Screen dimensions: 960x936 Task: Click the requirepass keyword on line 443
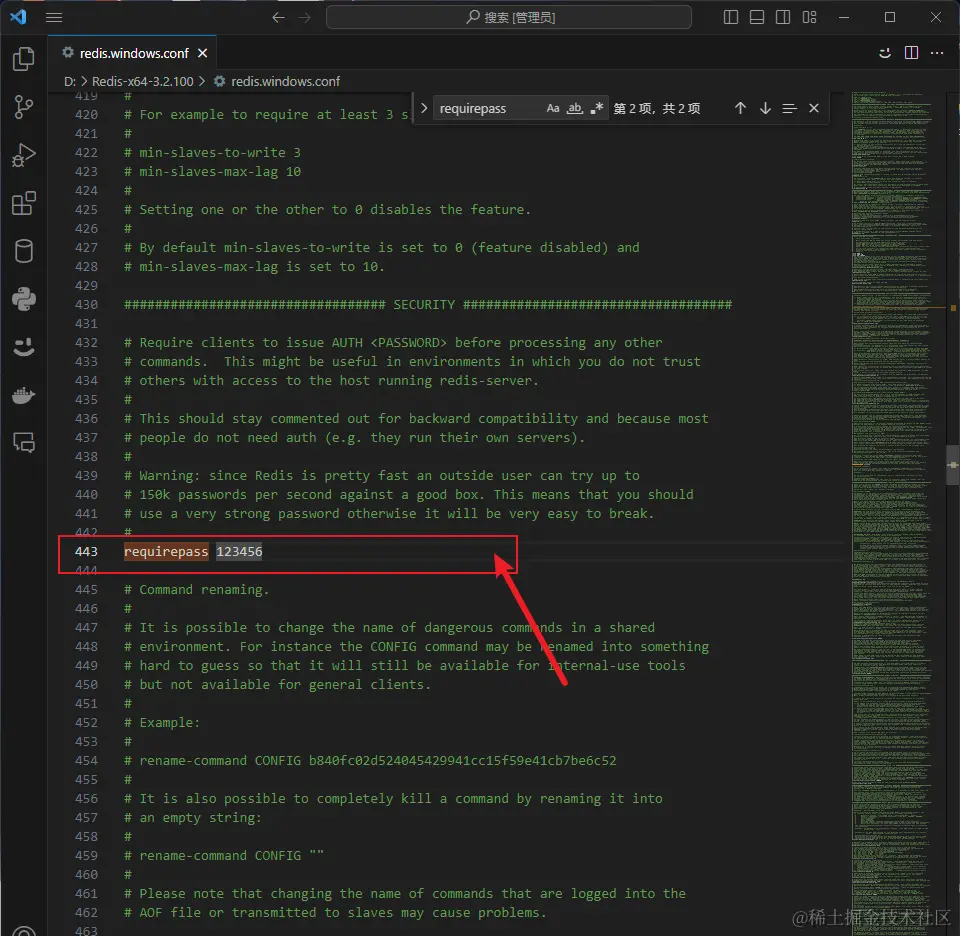coord(166,552)
